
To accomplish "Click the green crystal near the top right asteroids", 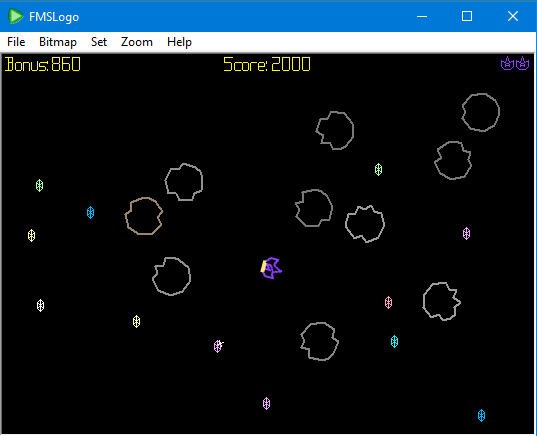I will pyautogui.click(x=378, y=169).
